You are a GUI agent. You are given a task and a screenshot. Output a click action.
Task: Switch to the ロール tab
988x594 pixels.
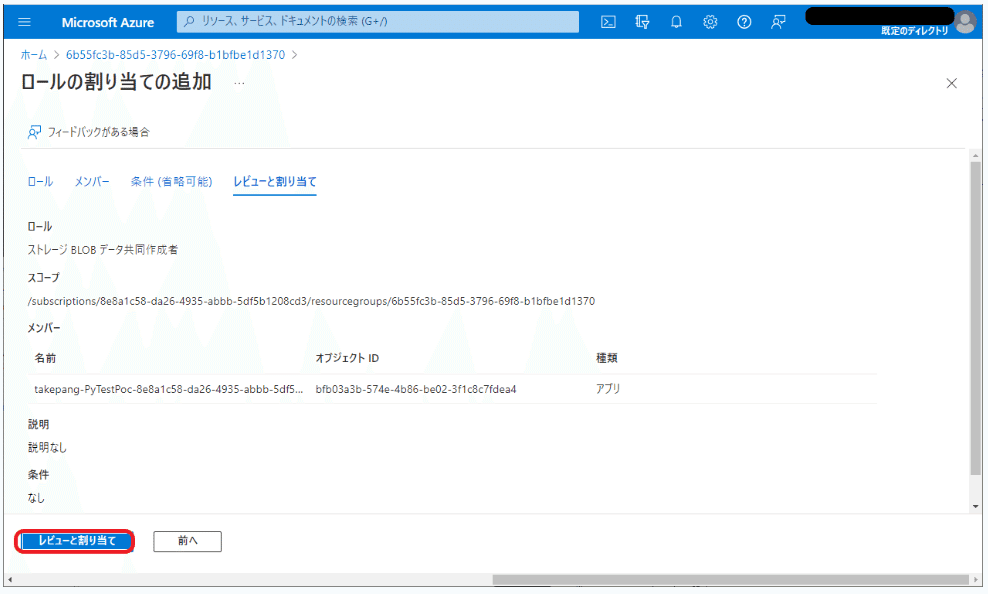pos(40,181)
